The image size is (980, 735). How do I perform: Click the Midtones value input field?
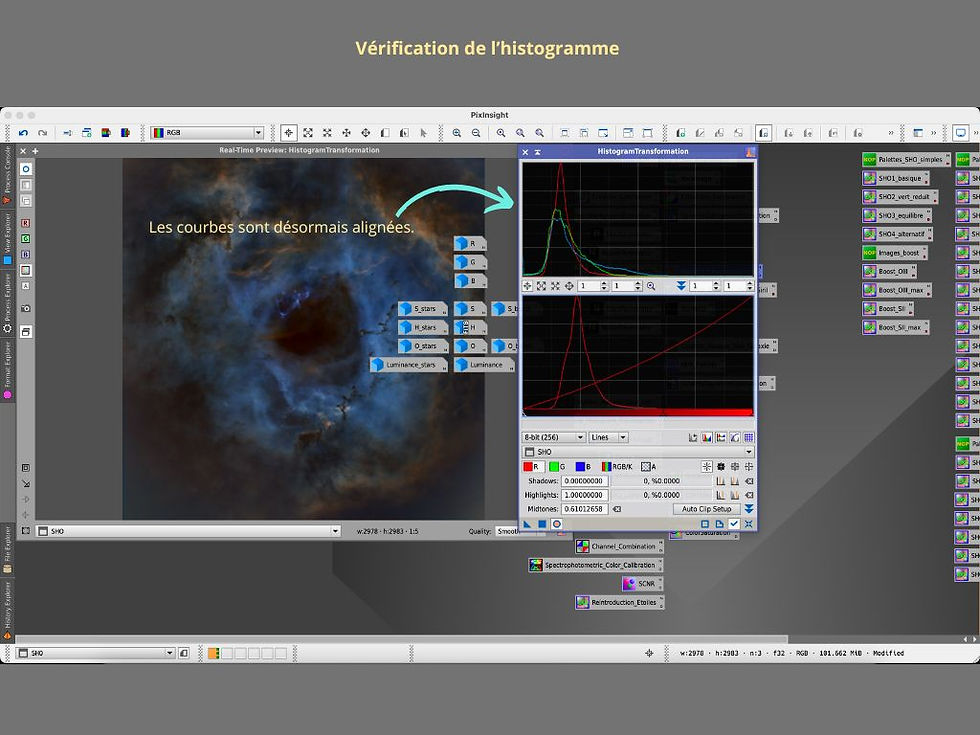tap(585, 509)
